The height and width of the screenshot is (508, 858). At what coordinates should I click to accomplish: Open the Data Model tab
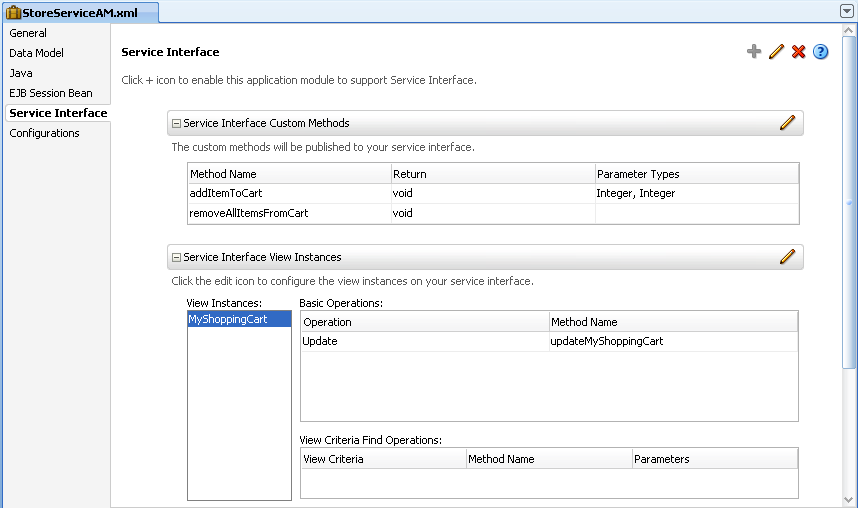pos(36,53)
